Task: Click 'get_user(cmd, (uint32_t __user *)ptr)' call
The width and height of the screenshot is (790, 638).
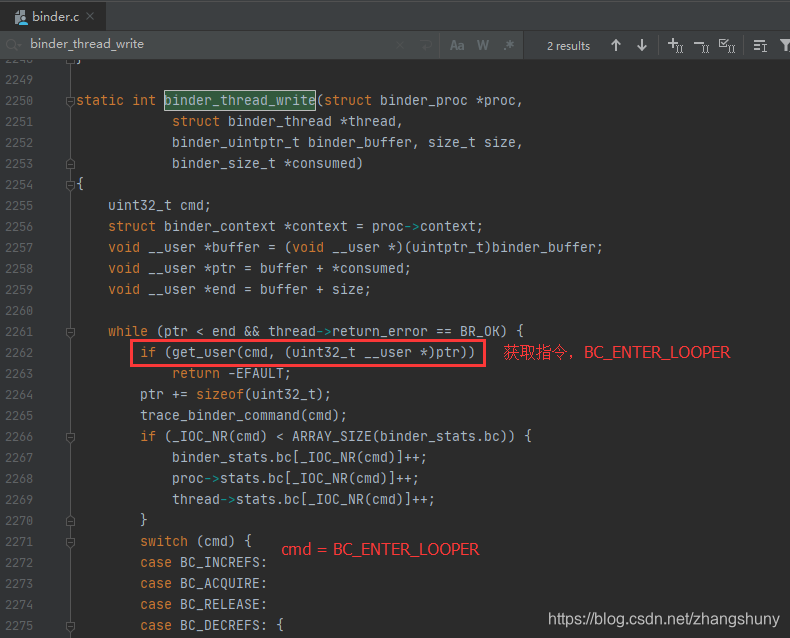Action: pos(319,352)
